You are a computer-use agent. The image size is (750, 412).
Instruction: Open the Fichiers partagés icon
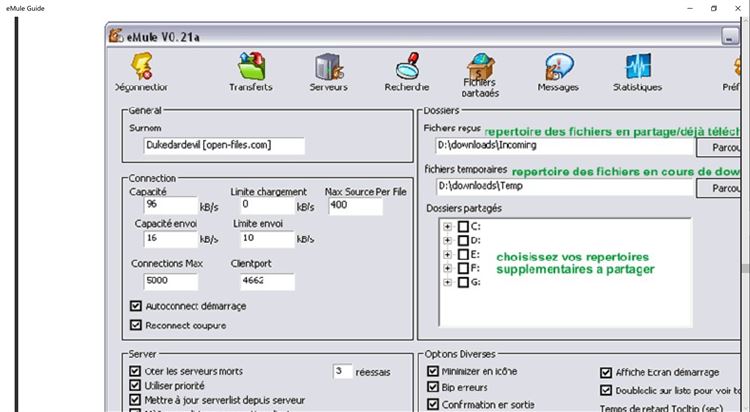[481, 66]
